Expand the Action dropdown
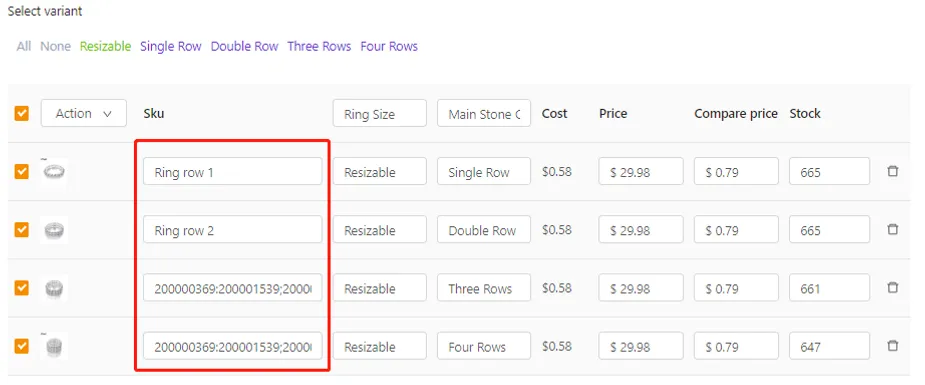 coord(84,113)
